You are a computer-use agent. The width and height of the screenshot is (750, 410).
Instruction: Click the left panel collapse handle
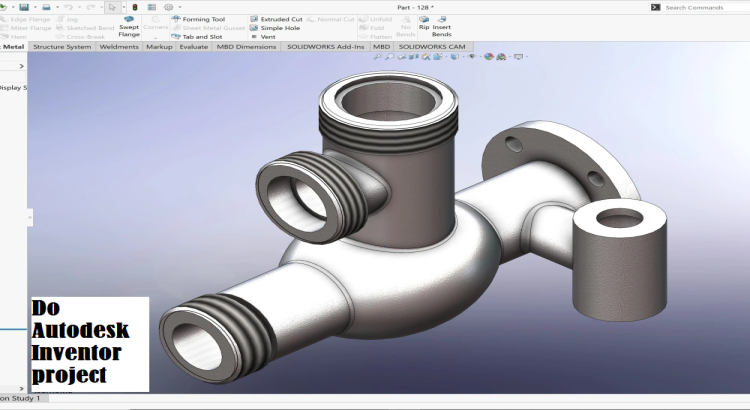point(30,218)
